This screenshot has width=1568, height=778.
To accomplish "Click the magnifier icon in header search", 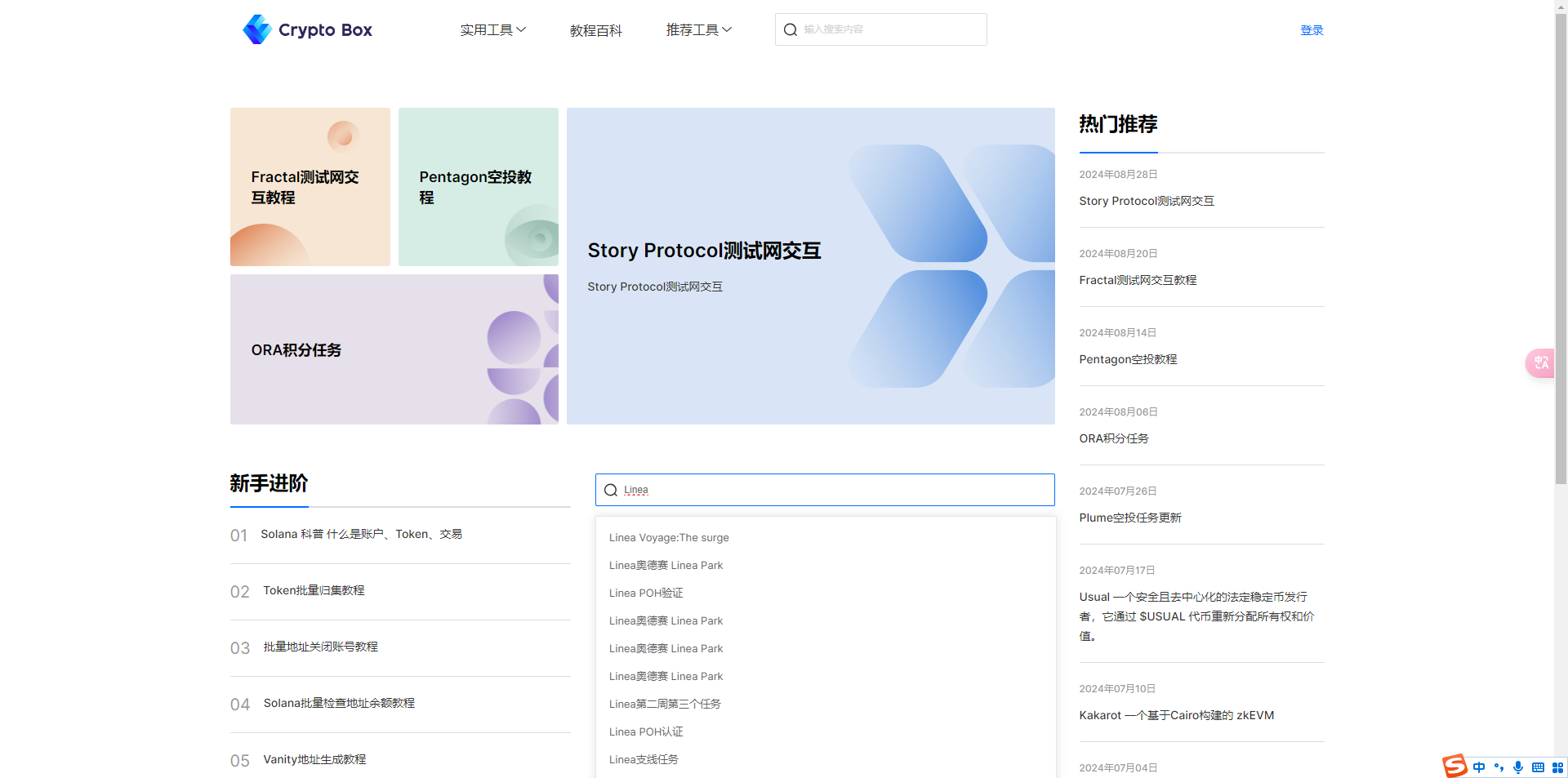I will (x=790, y=30).
